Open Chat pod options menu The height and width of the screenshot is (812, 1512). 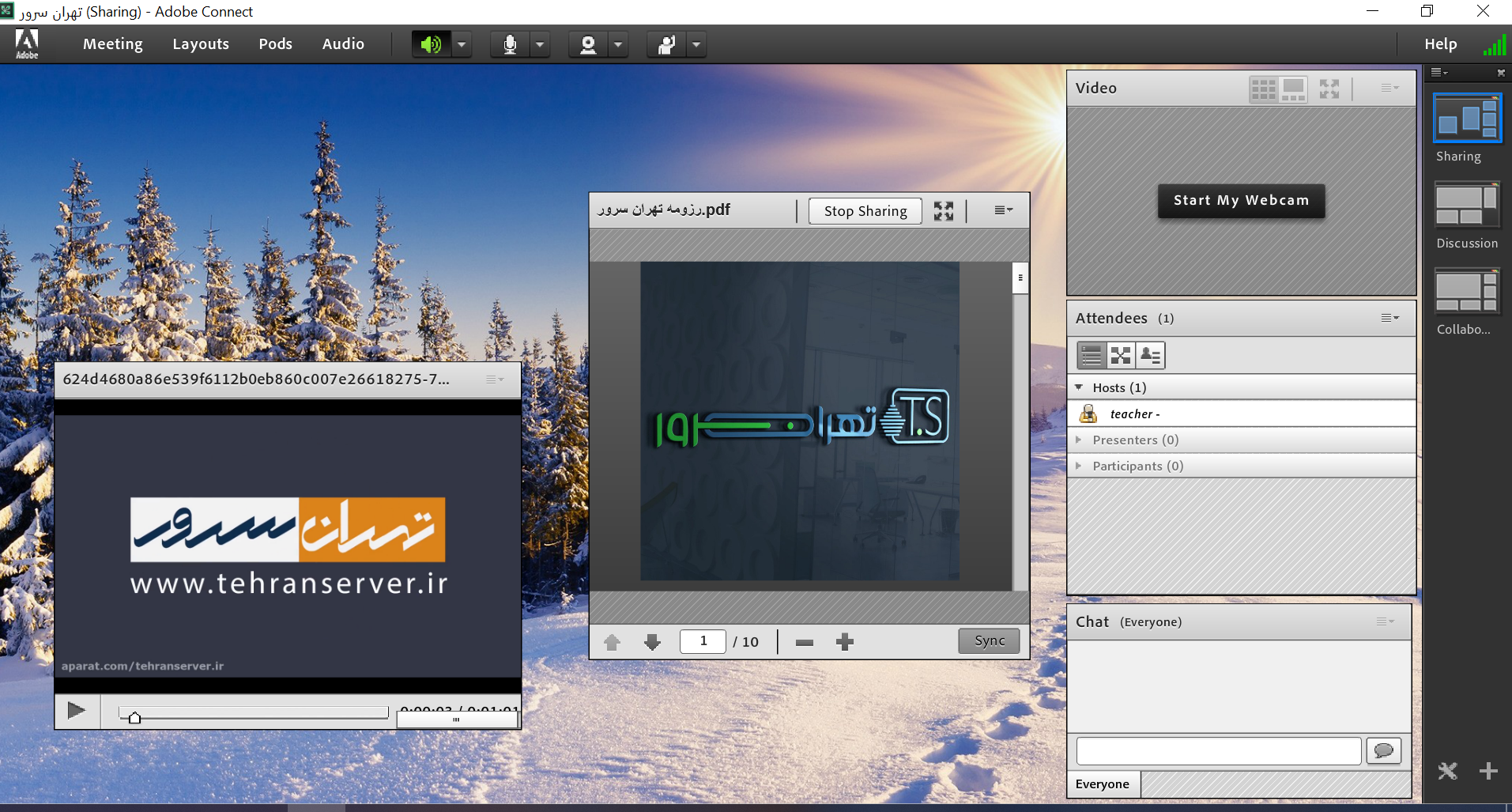click(1385, 621)
